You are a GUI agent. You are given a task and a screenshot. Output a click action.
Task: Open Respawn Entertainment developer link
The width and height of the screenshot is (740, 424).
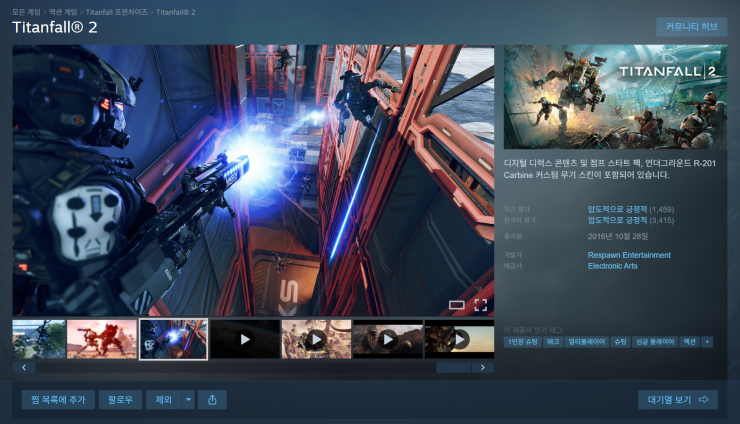click(629, 255)
